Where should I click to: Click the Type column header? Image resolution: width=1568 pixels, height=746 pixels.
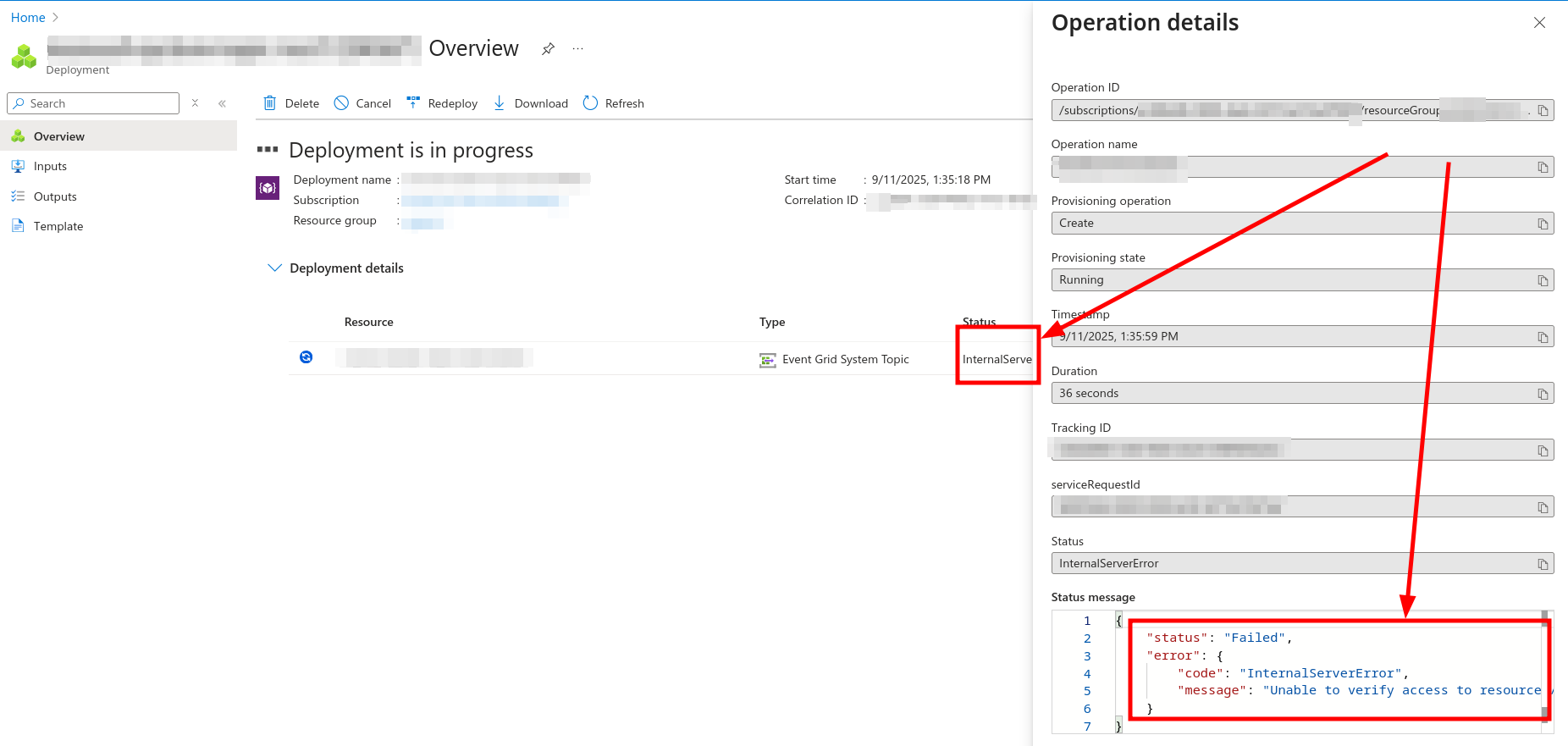(772, 323)
